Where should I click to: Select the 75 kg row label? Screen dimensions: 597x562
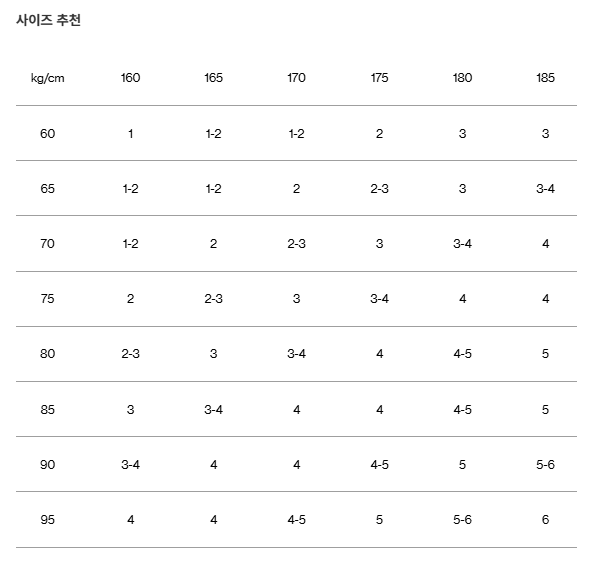pyautogui.click(x=48, y=299)
